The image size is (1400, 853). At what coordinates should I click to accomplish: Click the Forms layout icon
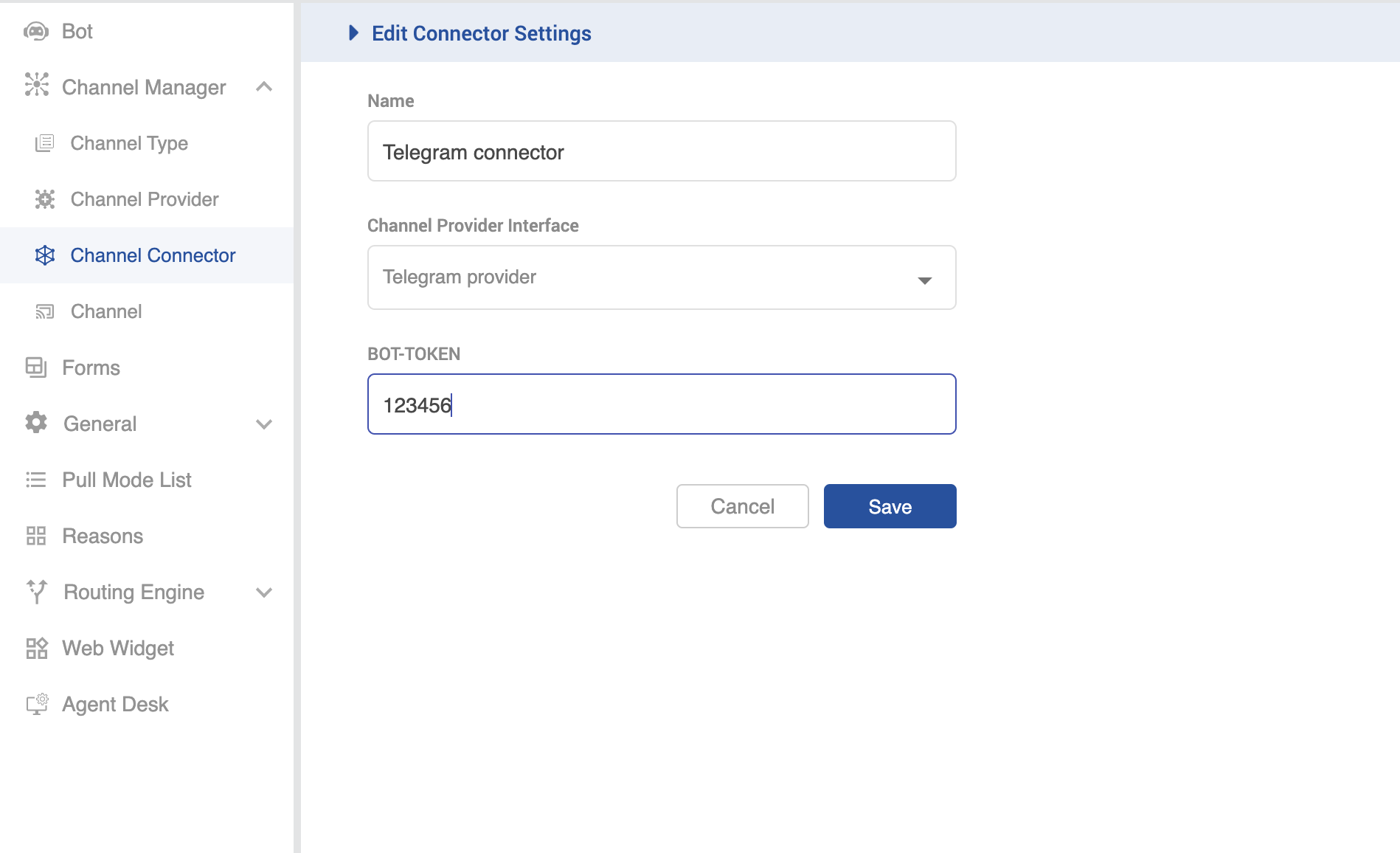point(36,367)
